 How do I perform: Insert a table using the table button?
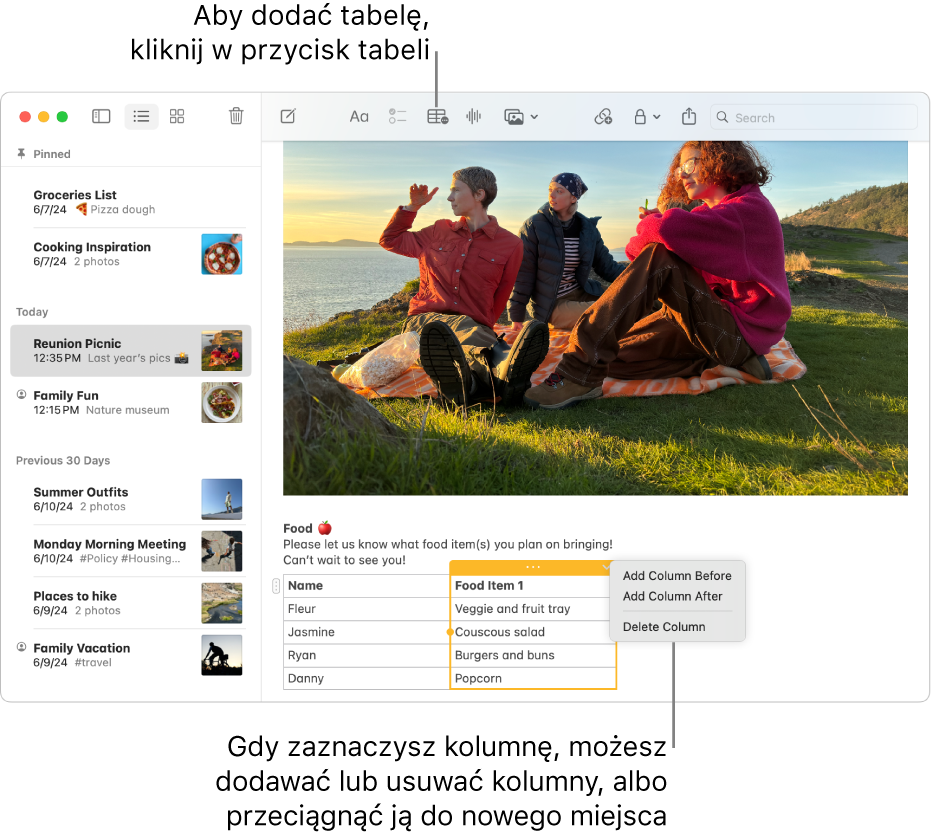(x=437, y=117)
